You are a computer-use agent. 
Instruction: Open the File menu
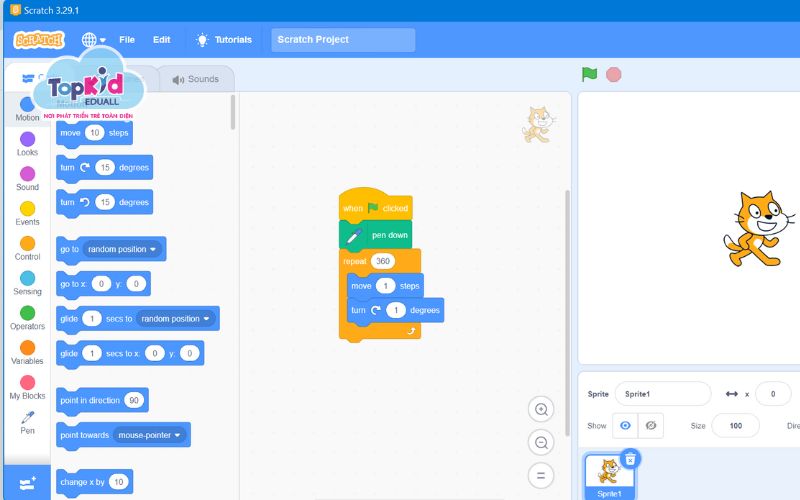point(127,40)
